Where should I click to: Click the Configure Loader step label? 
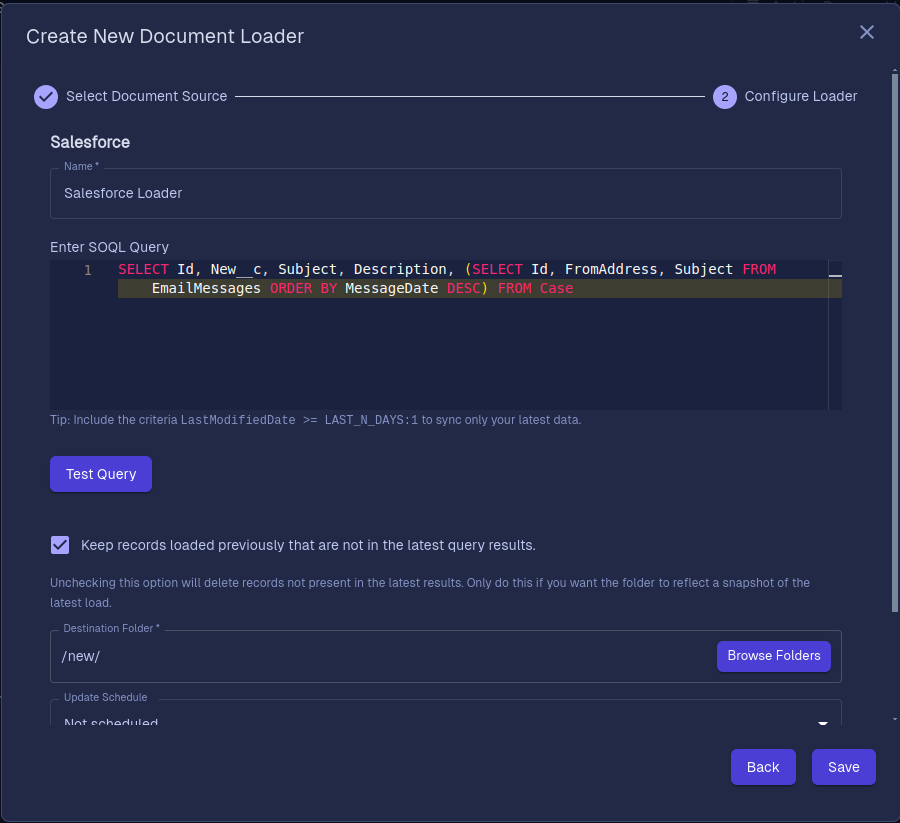point(801,96)
